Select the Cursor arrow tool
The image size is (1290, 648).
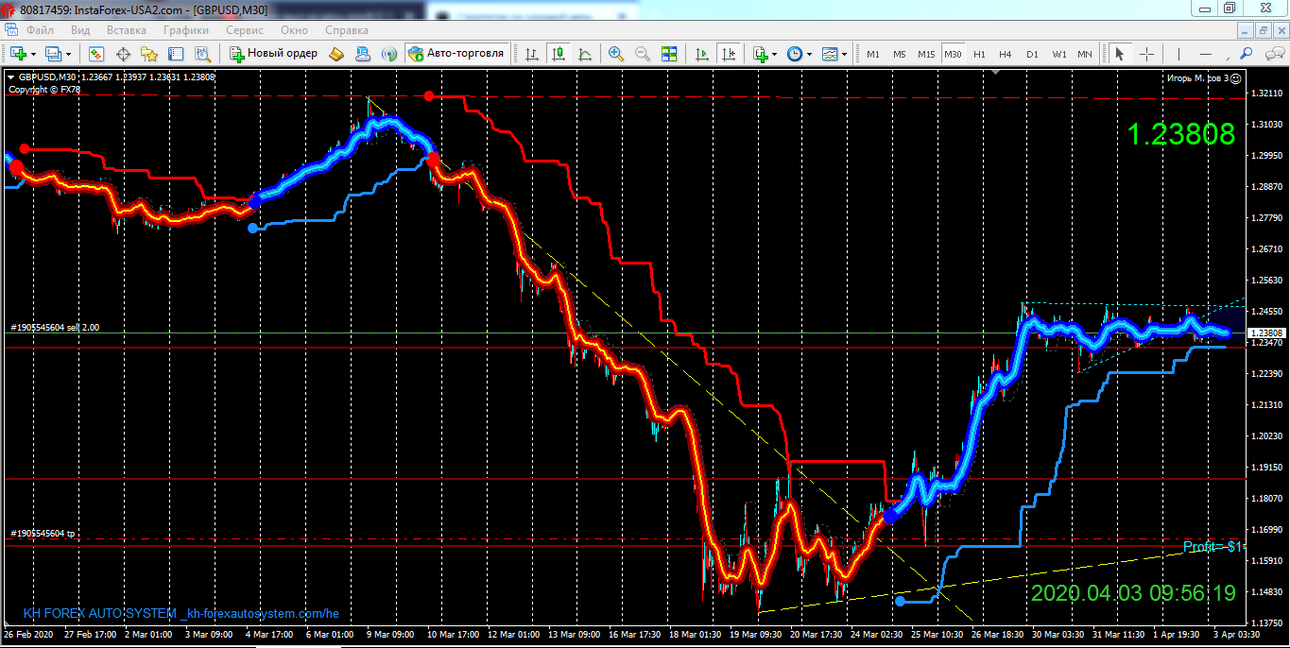pos(1119,54)
